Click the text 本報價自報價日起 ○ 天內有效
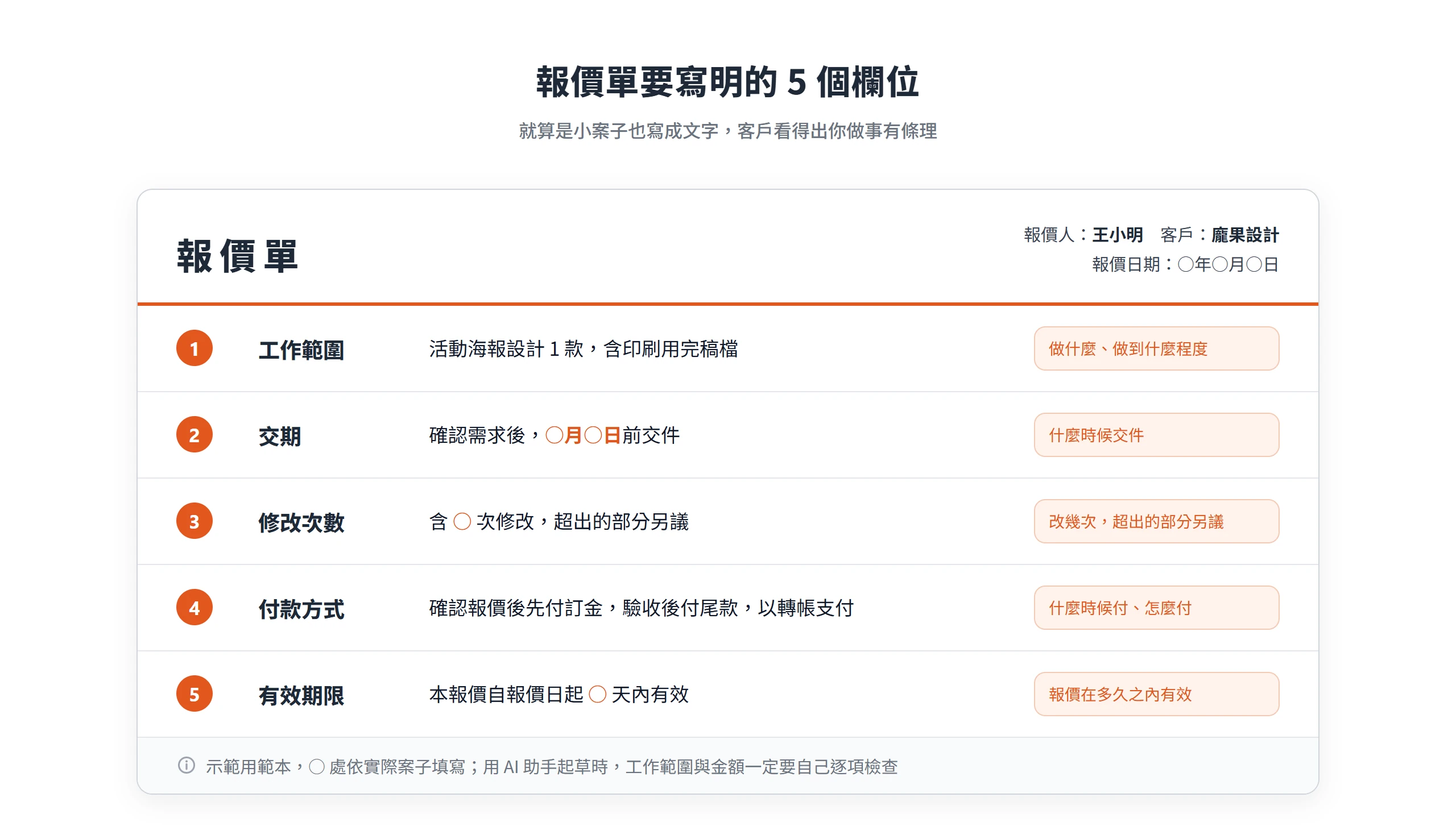Screen dimensions: 1456x839 [559, 695]
